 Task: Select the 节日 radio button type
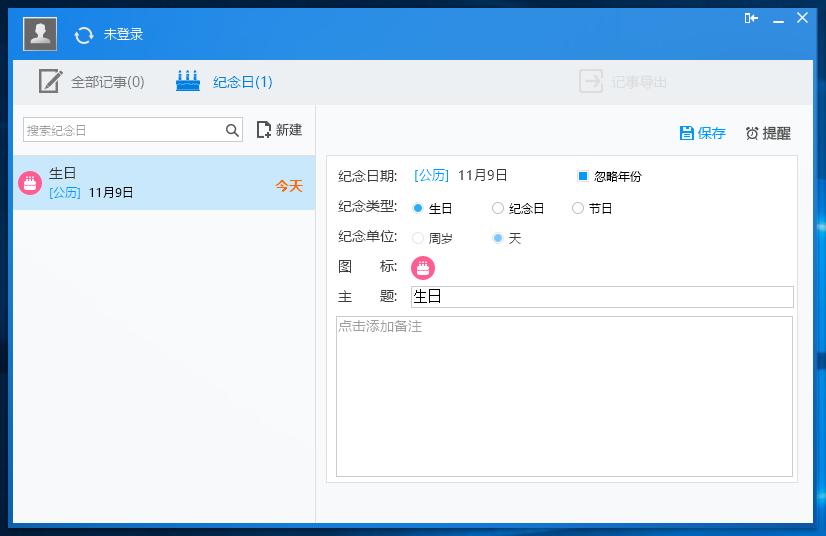pos(578,208)
